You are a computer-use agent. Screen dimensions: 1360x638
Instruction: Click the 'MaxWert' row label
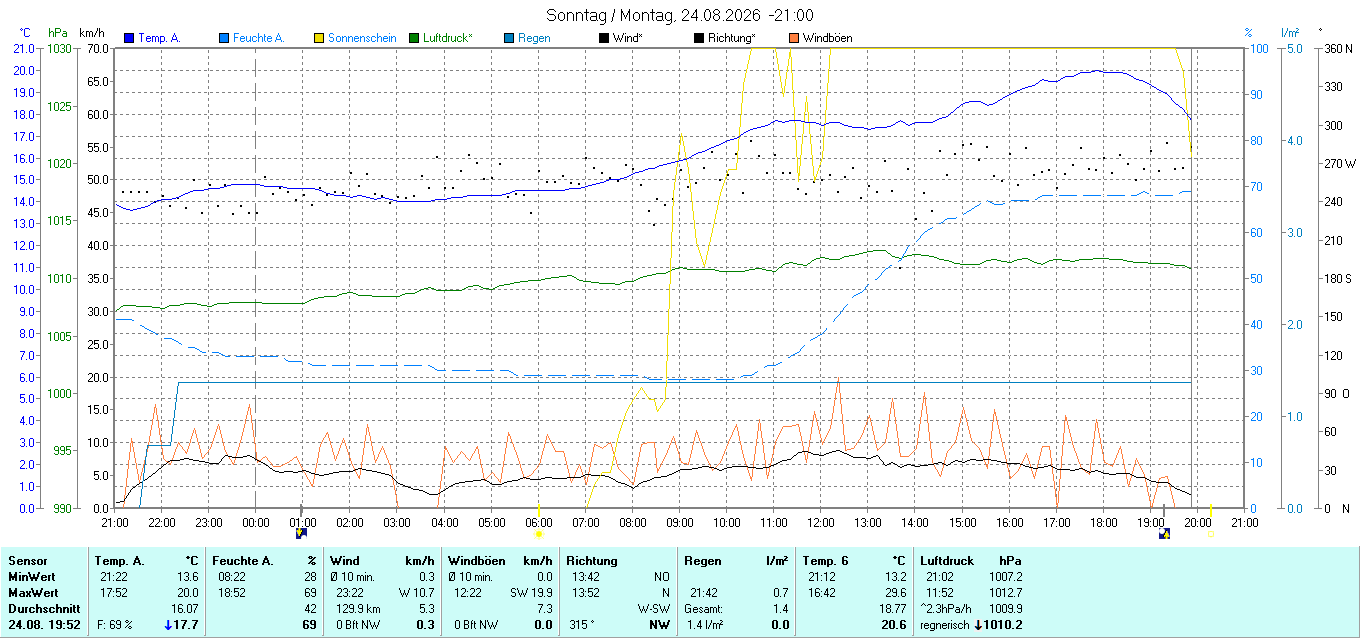(33, 593)
